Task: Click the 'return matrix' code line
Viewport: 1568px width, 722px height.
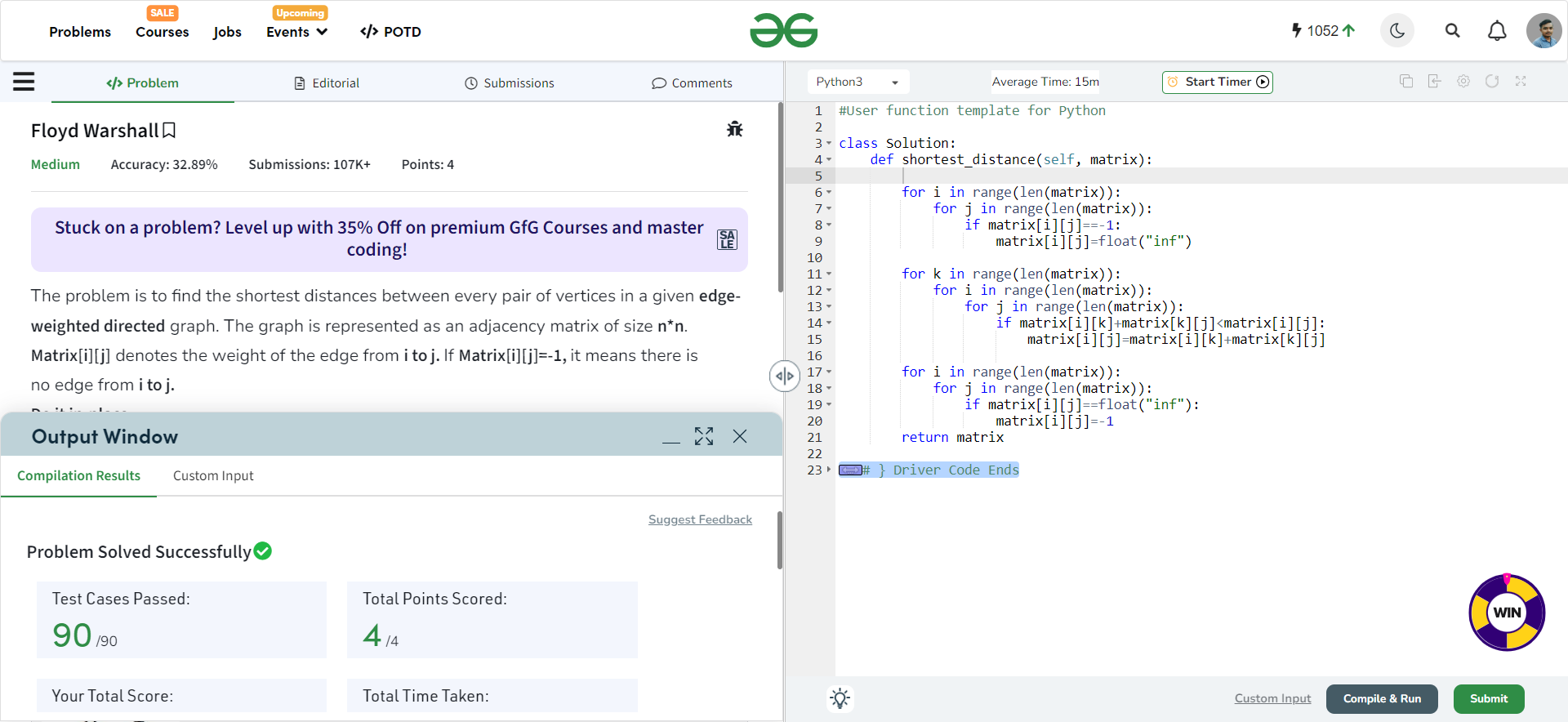Action: tap(952, 437)
